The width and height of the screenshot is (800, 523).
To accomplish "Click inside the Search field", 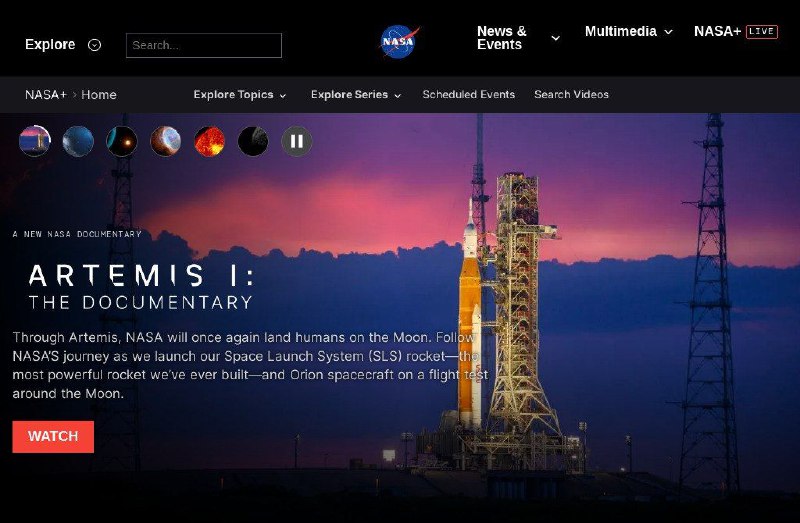I will point(204,45).
